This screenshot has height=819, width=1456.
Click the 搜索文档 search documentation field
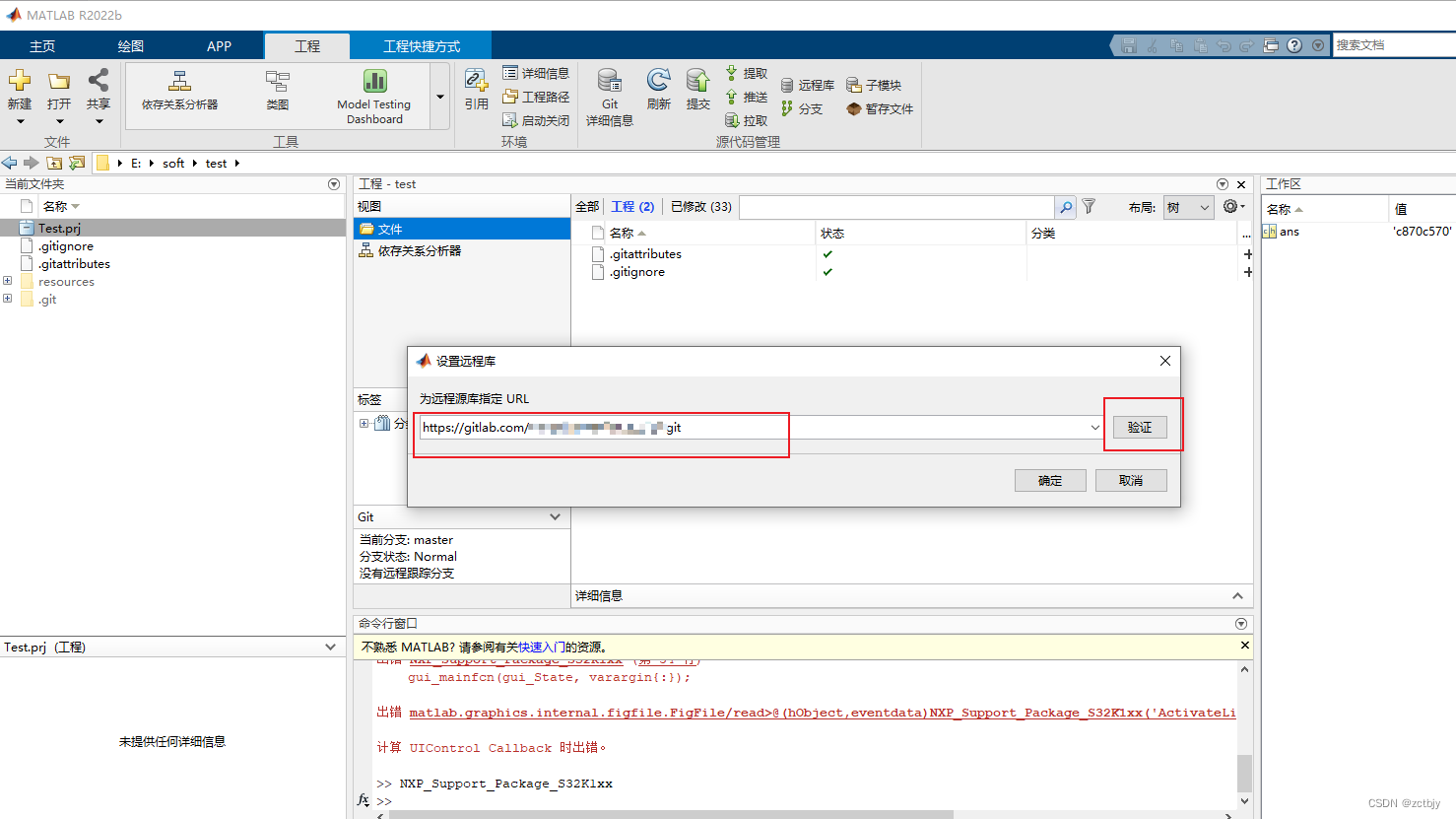pyautogui.click(x=1394, y=45)
